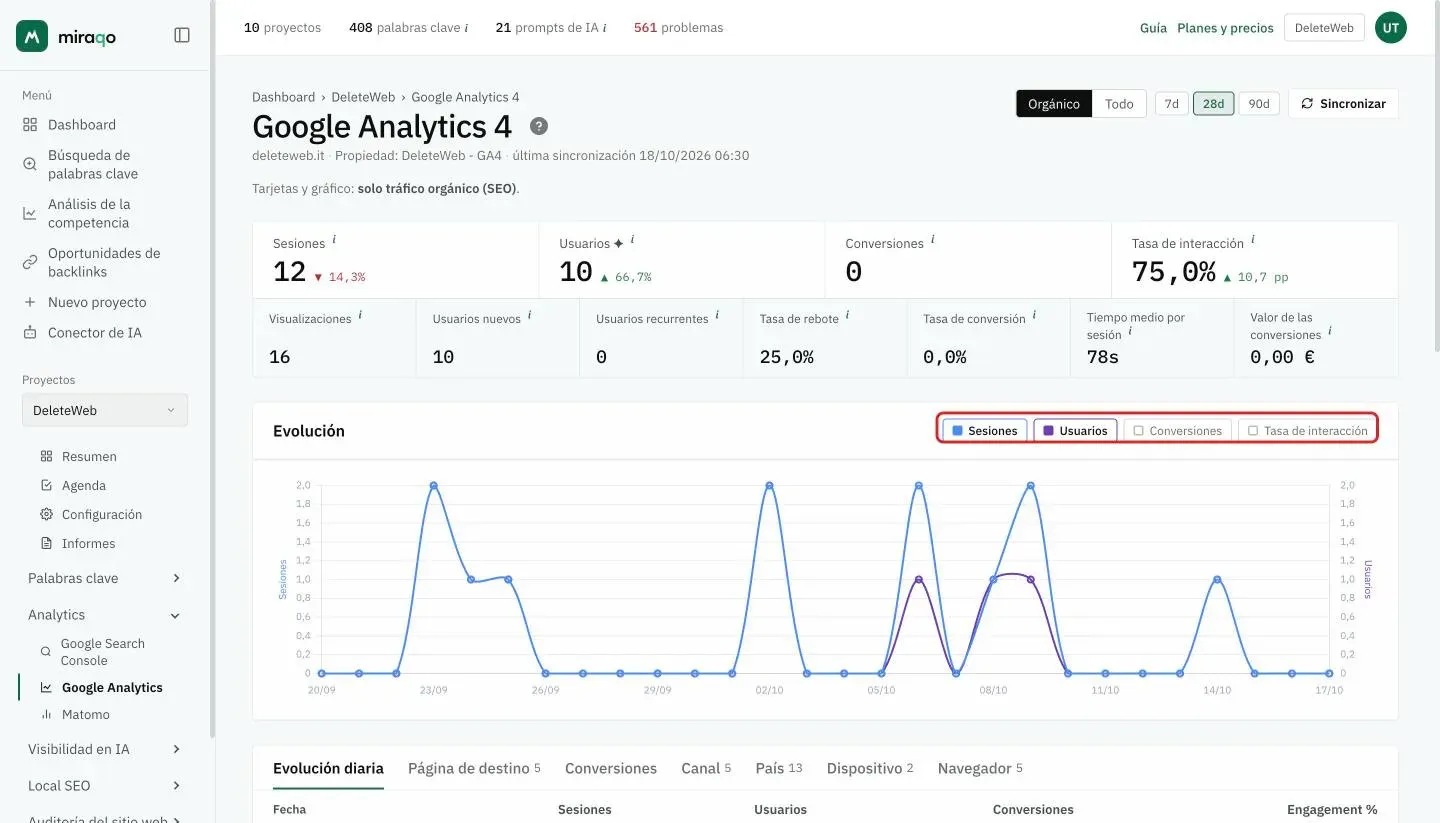1440x823 pixels.
Task: Open Google Search Console in sidebar
Action: point(102,652)
